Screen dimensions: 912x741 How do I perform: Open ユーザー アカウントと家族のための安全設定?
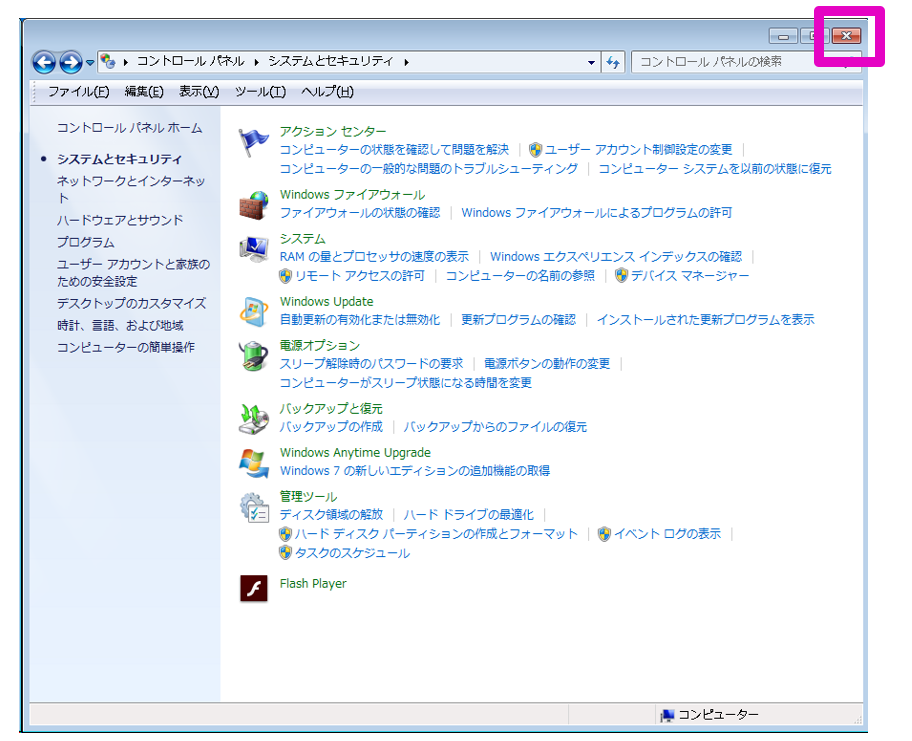(x=133, y=273)
